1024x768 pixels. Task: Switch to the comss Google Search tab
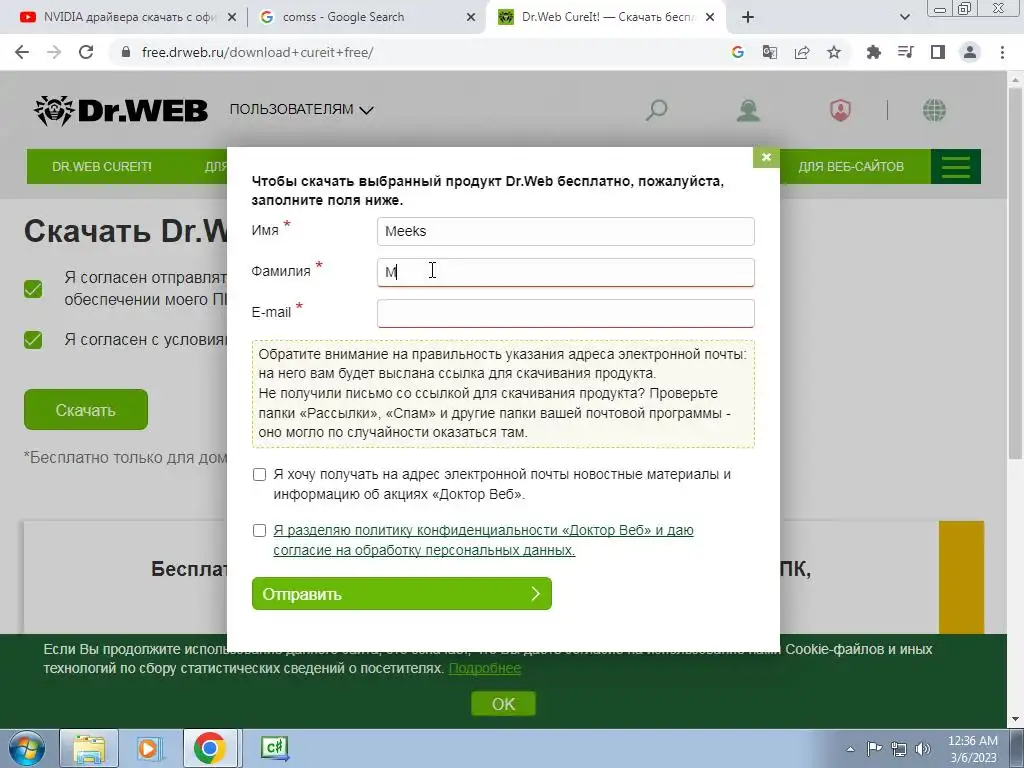[x=366, y=17]
